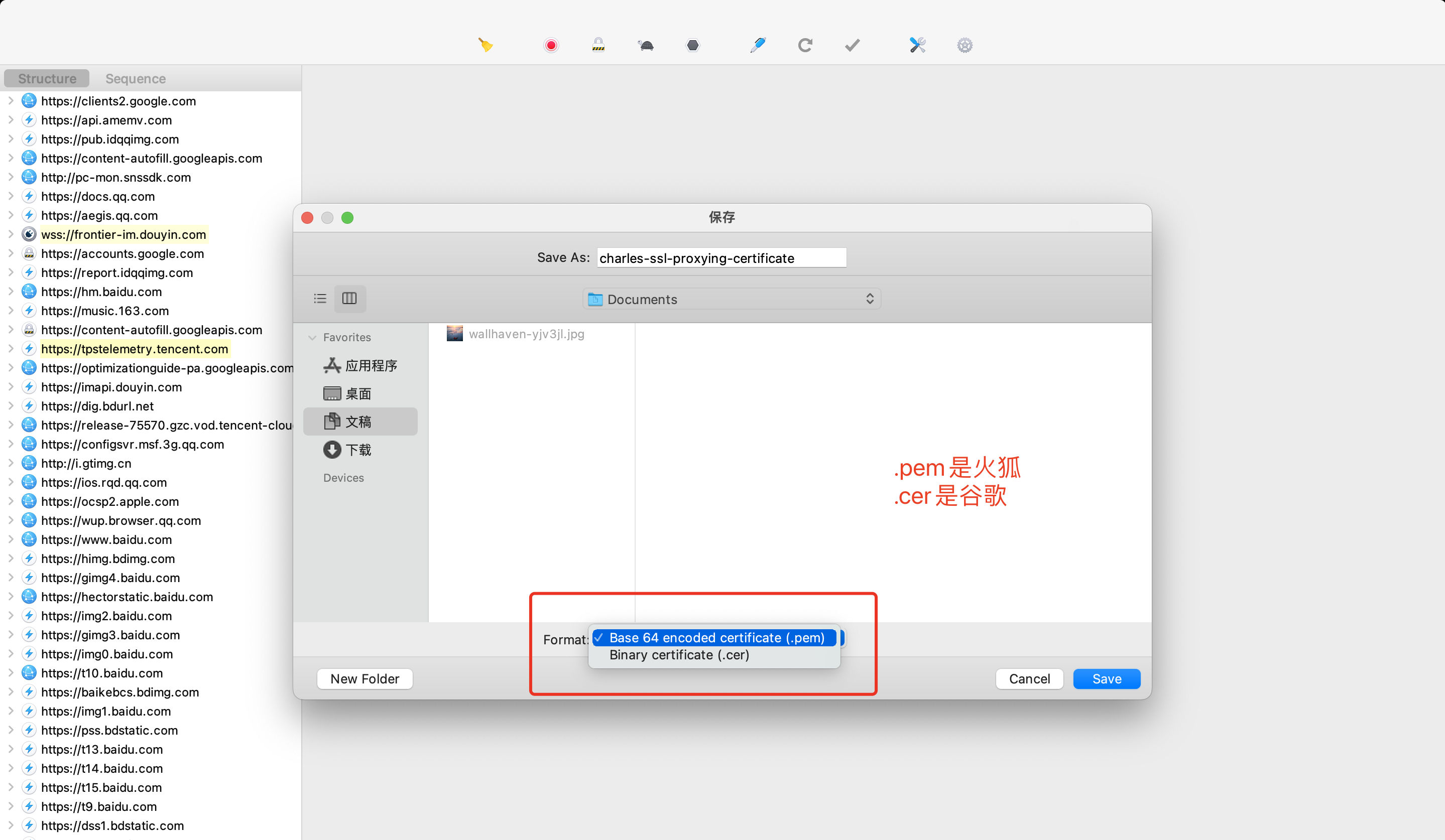The height and width of the screenshot is (840, 1445).
Task: Switch to list view icon
Action: click(320, 299)
